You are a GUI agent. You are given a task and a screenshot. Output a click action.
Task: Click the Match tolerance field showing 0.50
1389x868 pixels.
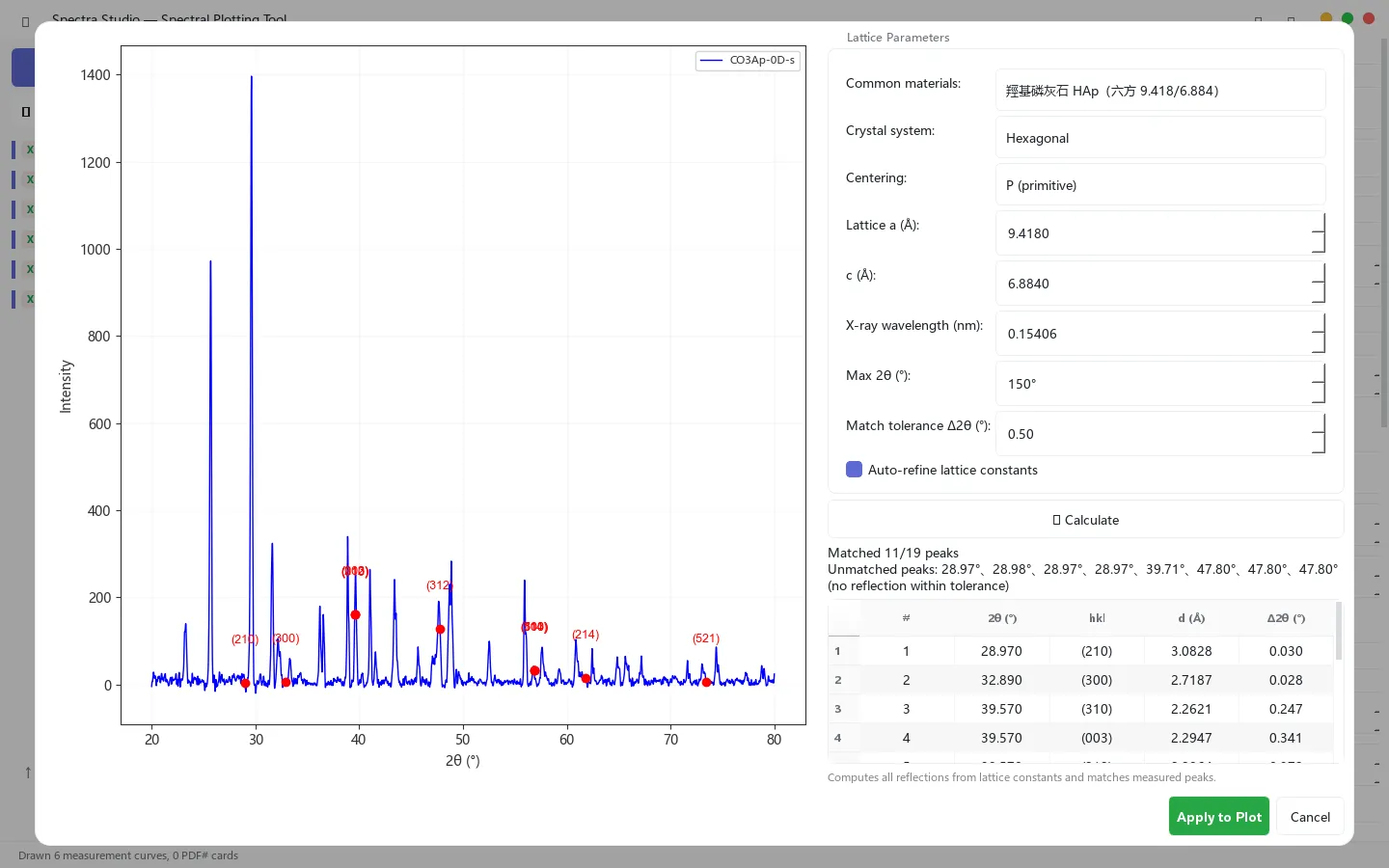tap(1154, 434)
